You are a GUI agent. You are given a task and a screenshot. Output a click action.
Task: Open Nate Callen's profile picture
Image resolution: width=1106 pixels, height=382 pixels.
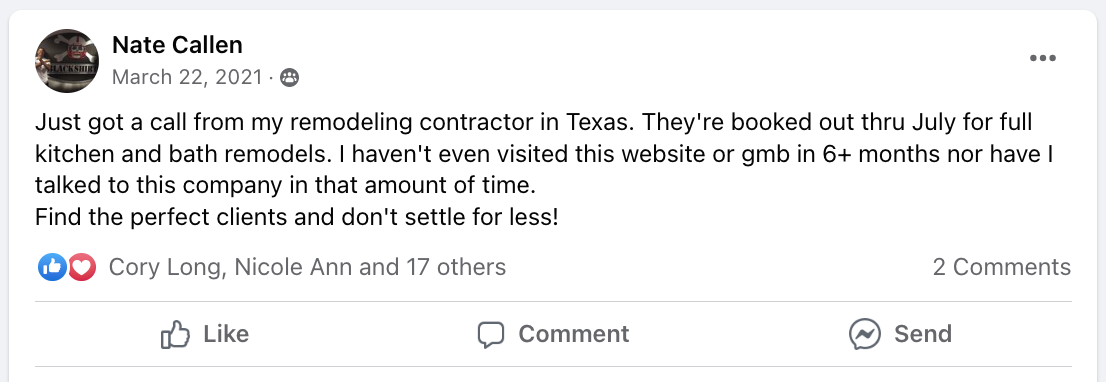tap(66, 61)
